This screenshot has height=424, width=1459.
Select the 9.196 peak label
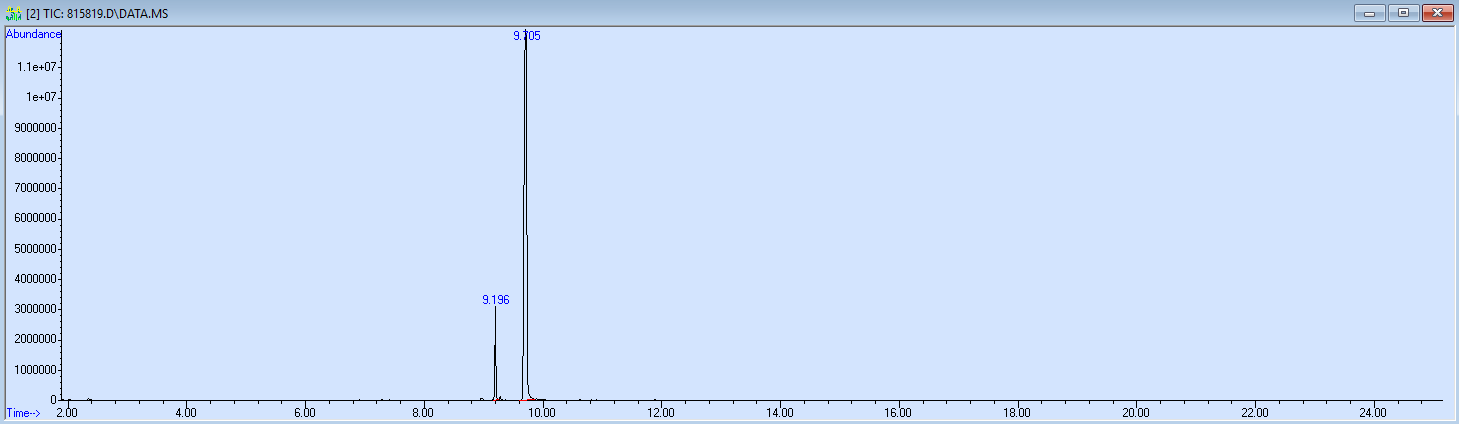[496, 300]
